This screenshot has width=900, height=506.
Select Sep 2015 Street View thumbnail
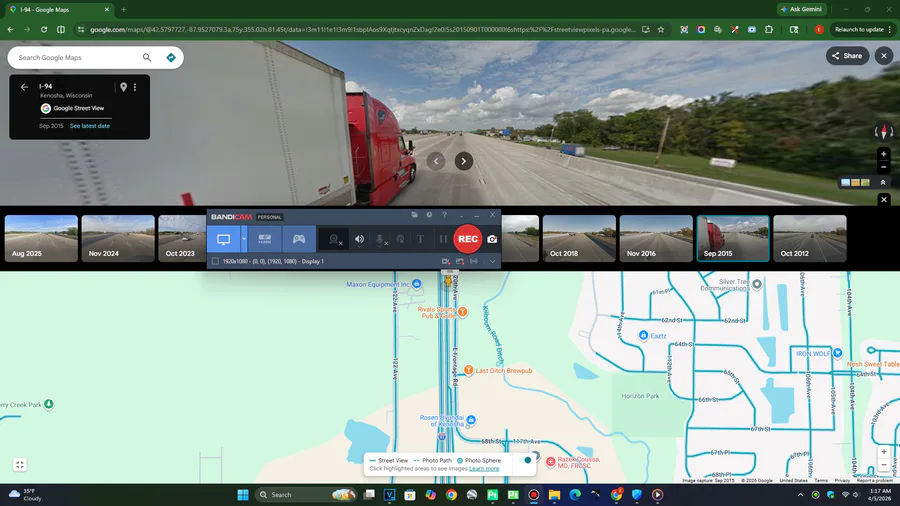733,239
